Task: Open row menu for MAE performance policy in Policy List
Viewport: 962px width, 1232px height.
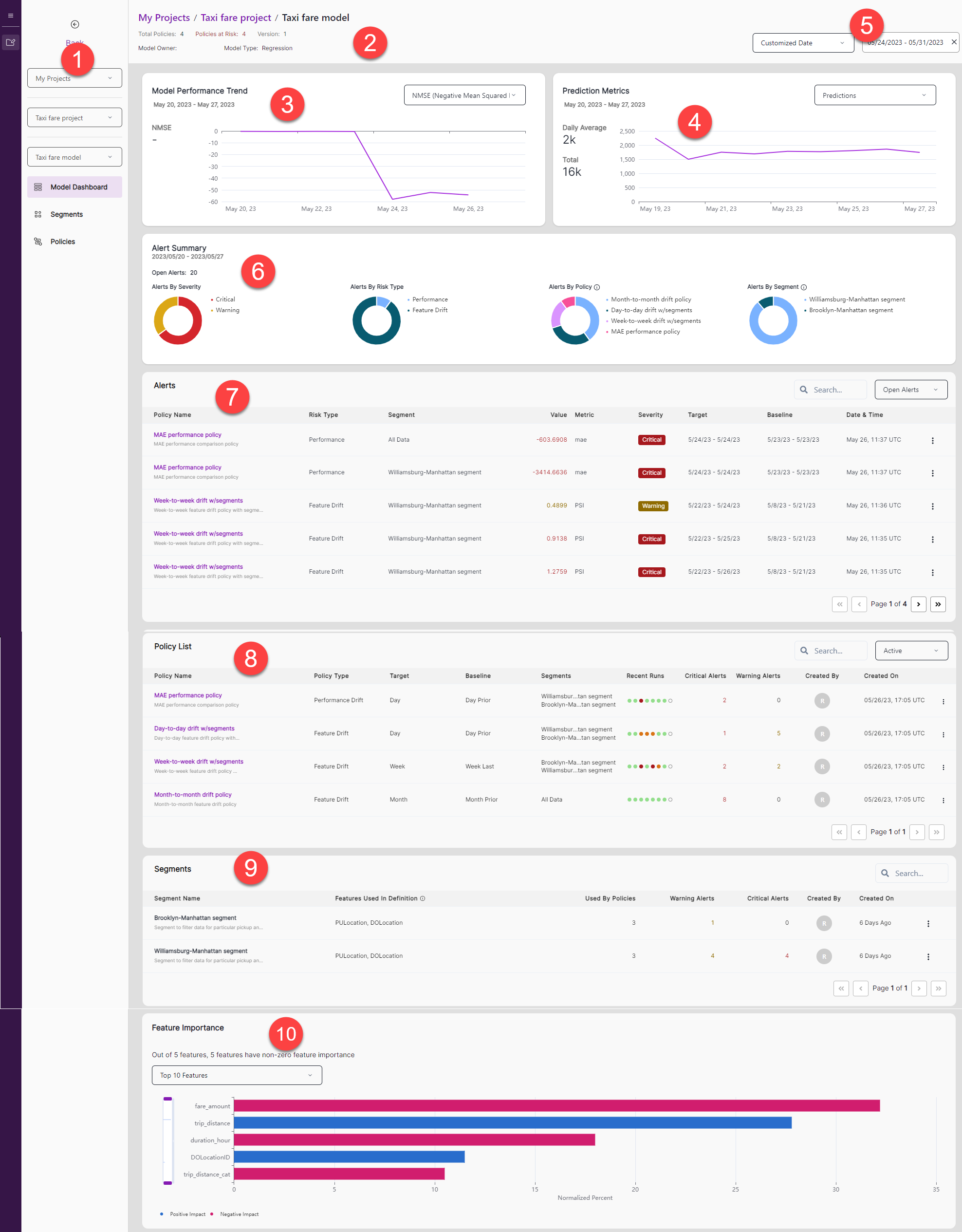Action: pyautogui.click(x=943, y=702)
